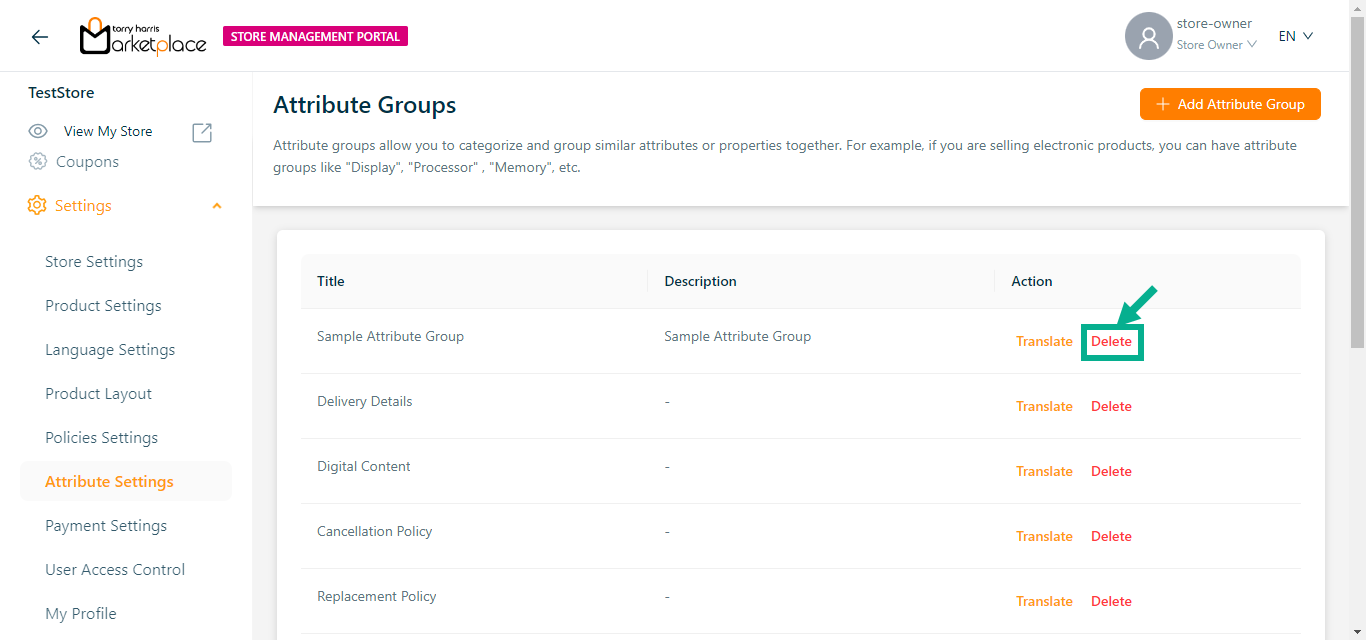The width and height of the screenshot is (1366, 640).
Task: Open User Access Control page
Action: pyautogui.click(x=115, y=570)
